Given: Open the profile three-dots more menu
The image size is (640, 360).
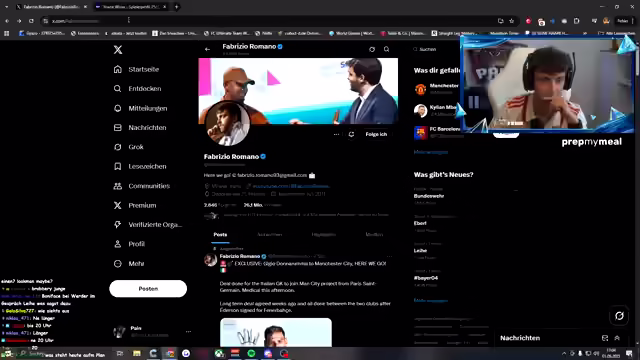Looking at the screenshot, I should 336,134.
